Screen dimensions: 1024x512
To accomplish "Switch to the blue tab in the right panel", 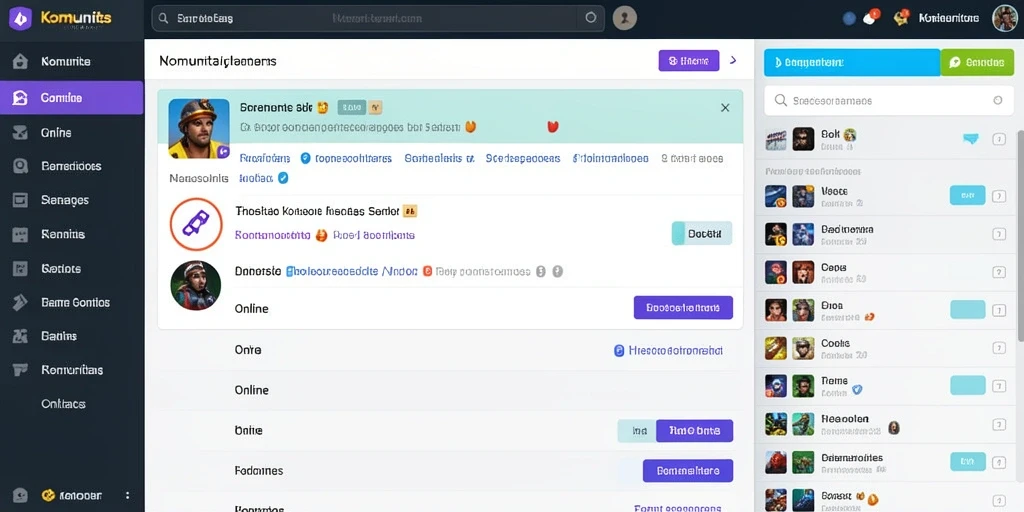I will point(852,62).
